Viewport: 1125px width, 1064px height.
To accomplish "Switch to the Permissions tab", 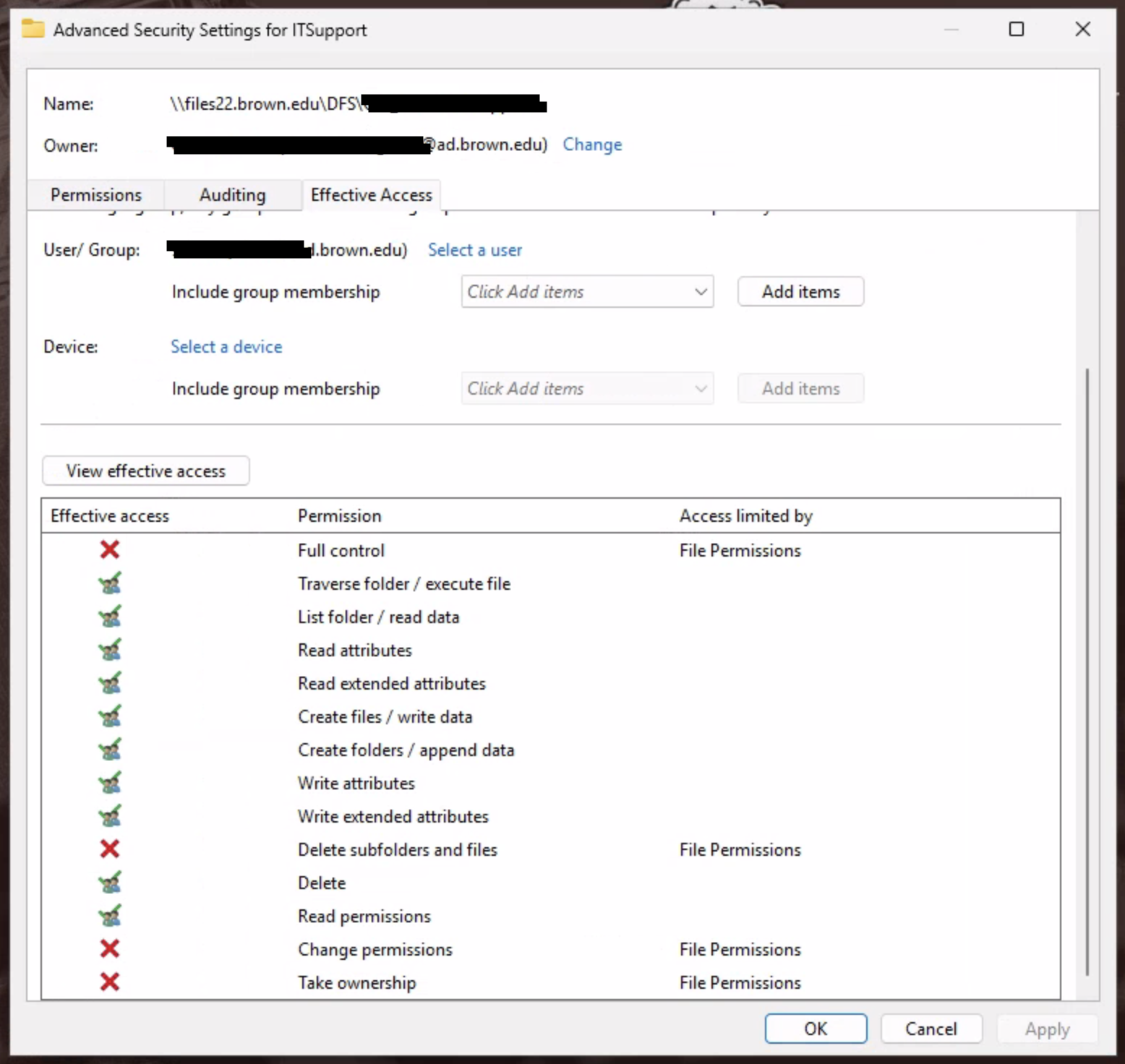I will coord(96,195).
